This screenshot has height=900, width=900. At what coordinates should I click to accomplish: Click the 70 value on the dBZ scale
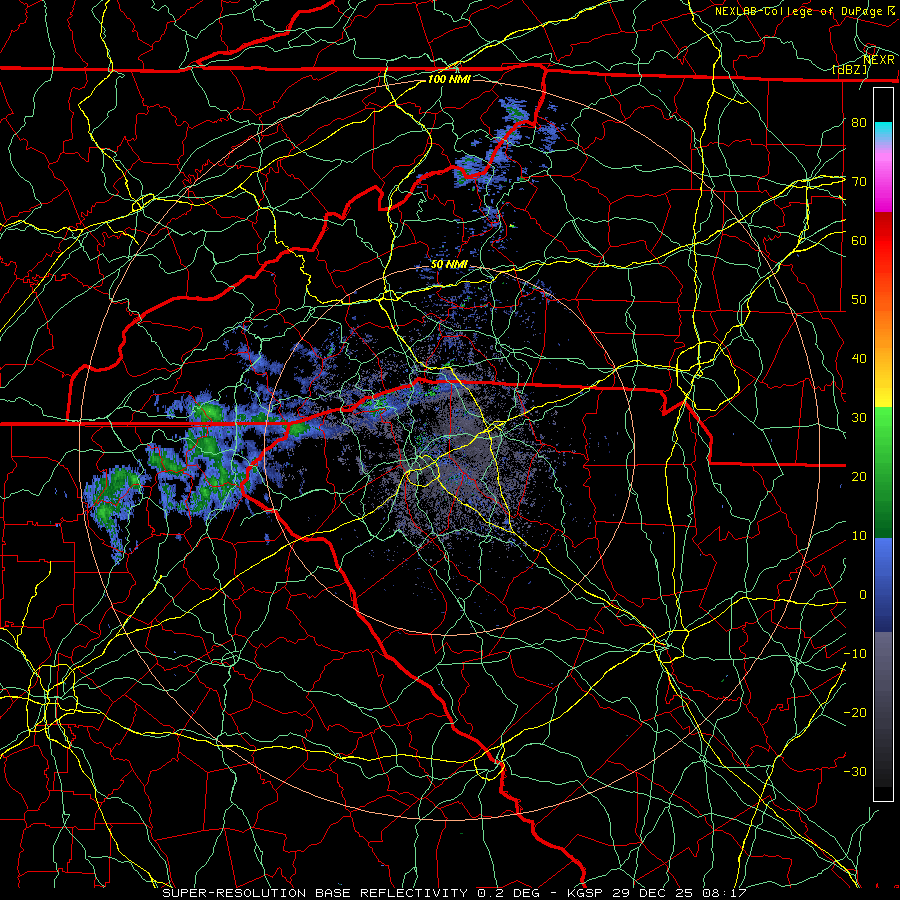(859, 182)
